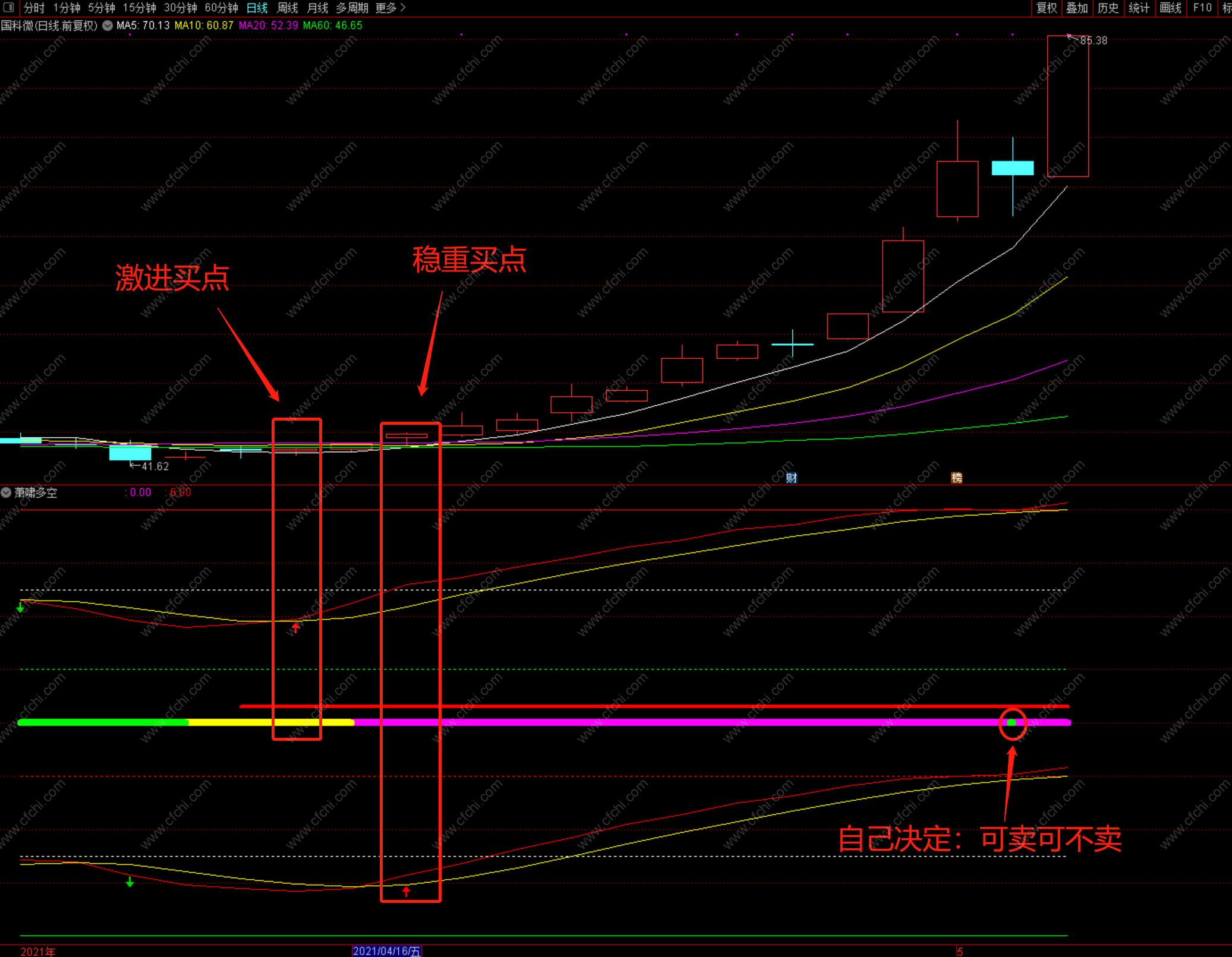Click the red up arrow in upper indicator

[295, 627]
